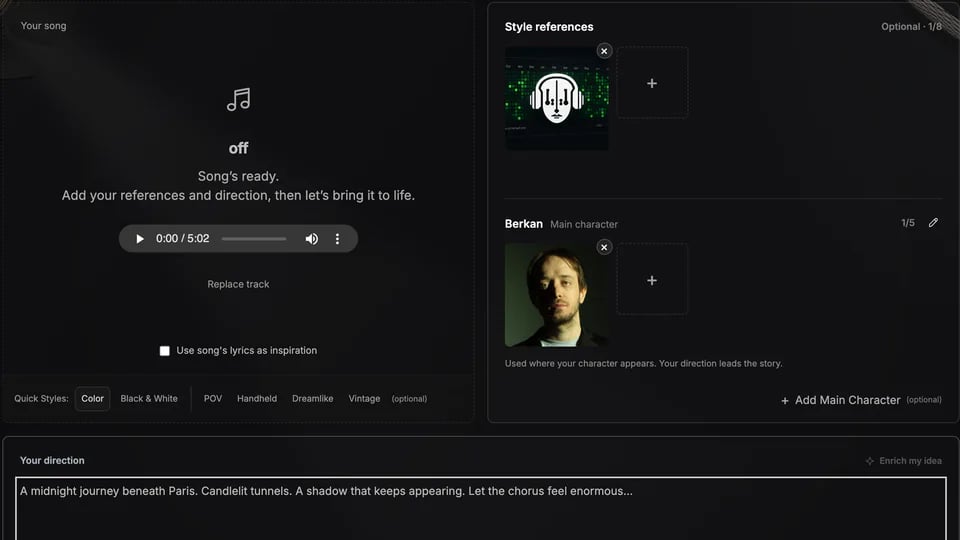The image size is (960, 540).
Task: Focus the Your direction text field
Action: point(481,508)
